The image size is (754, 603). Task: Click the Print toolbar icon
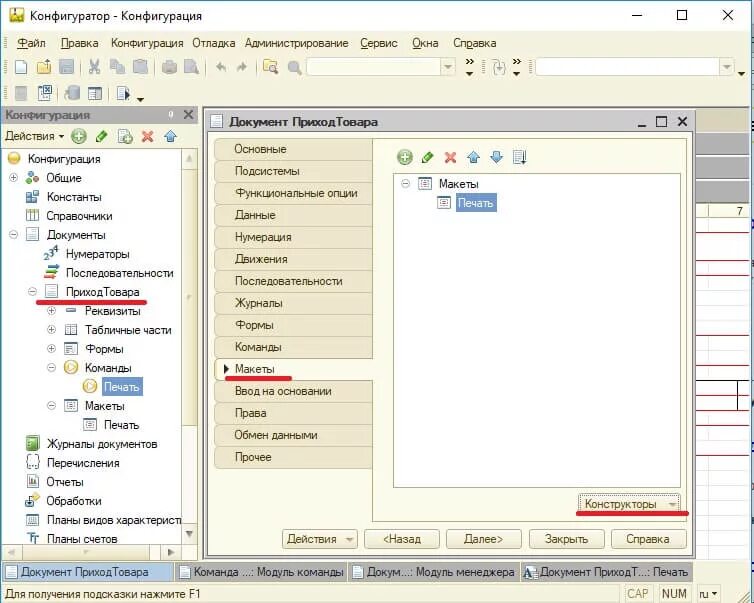coord(169,67)
